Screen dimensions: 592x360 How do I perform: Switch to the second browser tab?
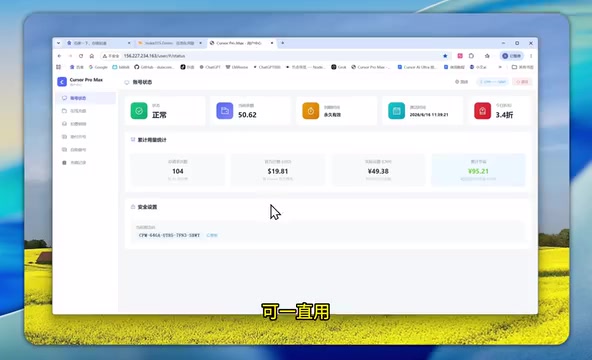[169, 43]
